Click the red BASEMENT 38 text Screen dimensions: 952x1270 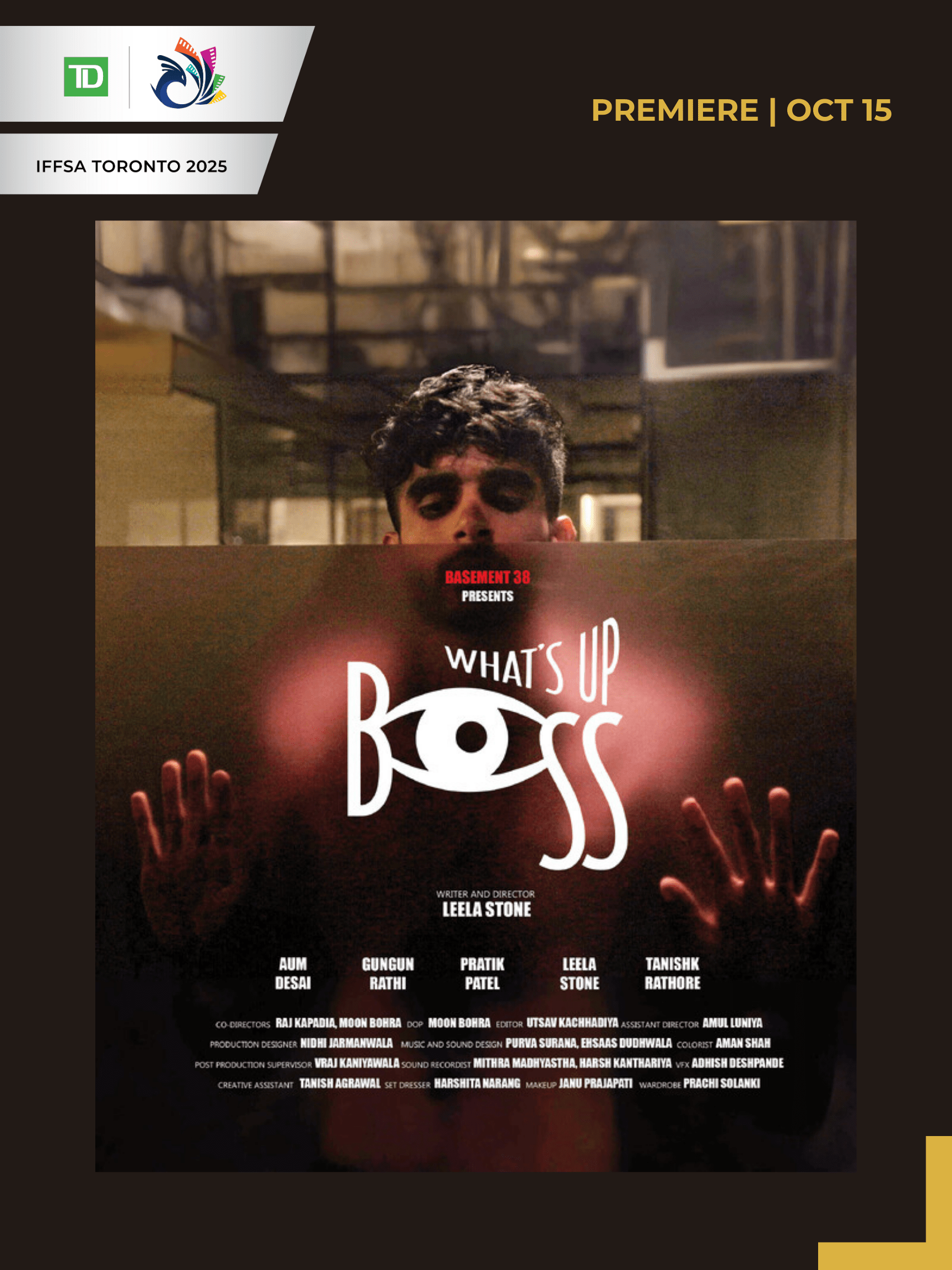pos(487,577)
